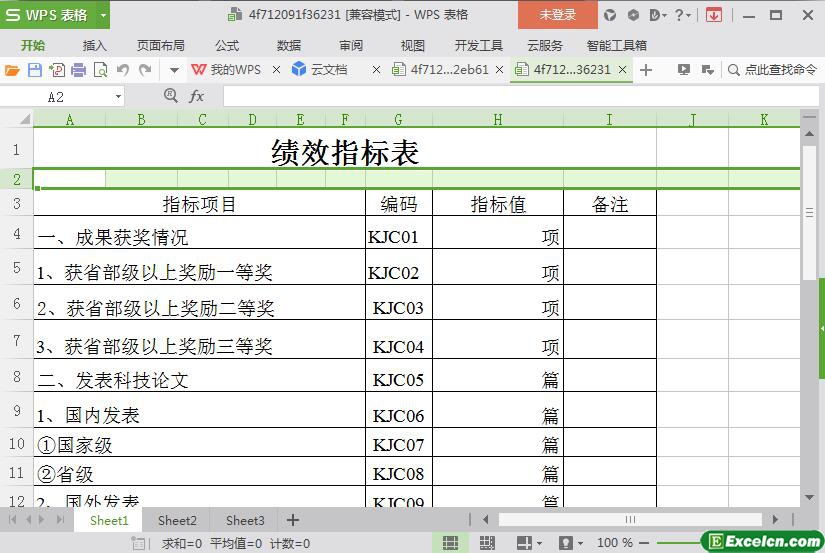Viewport: 825px width, 553px height.
Task: Close the 云文档 tab
Action: pyautogui.click(x=376, y=69)
